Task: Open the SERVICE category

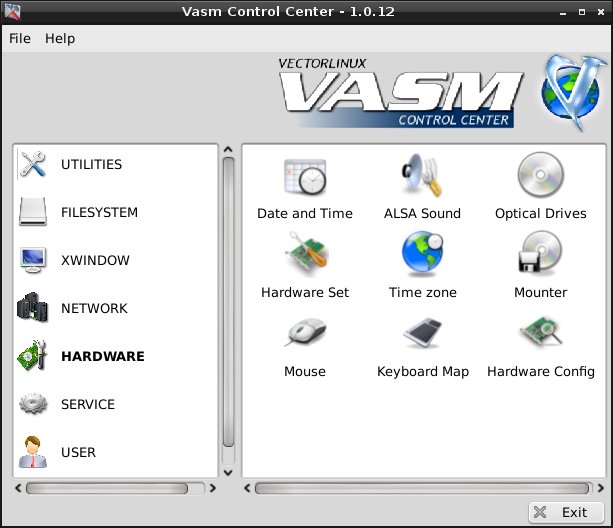Action: point(87,405)
